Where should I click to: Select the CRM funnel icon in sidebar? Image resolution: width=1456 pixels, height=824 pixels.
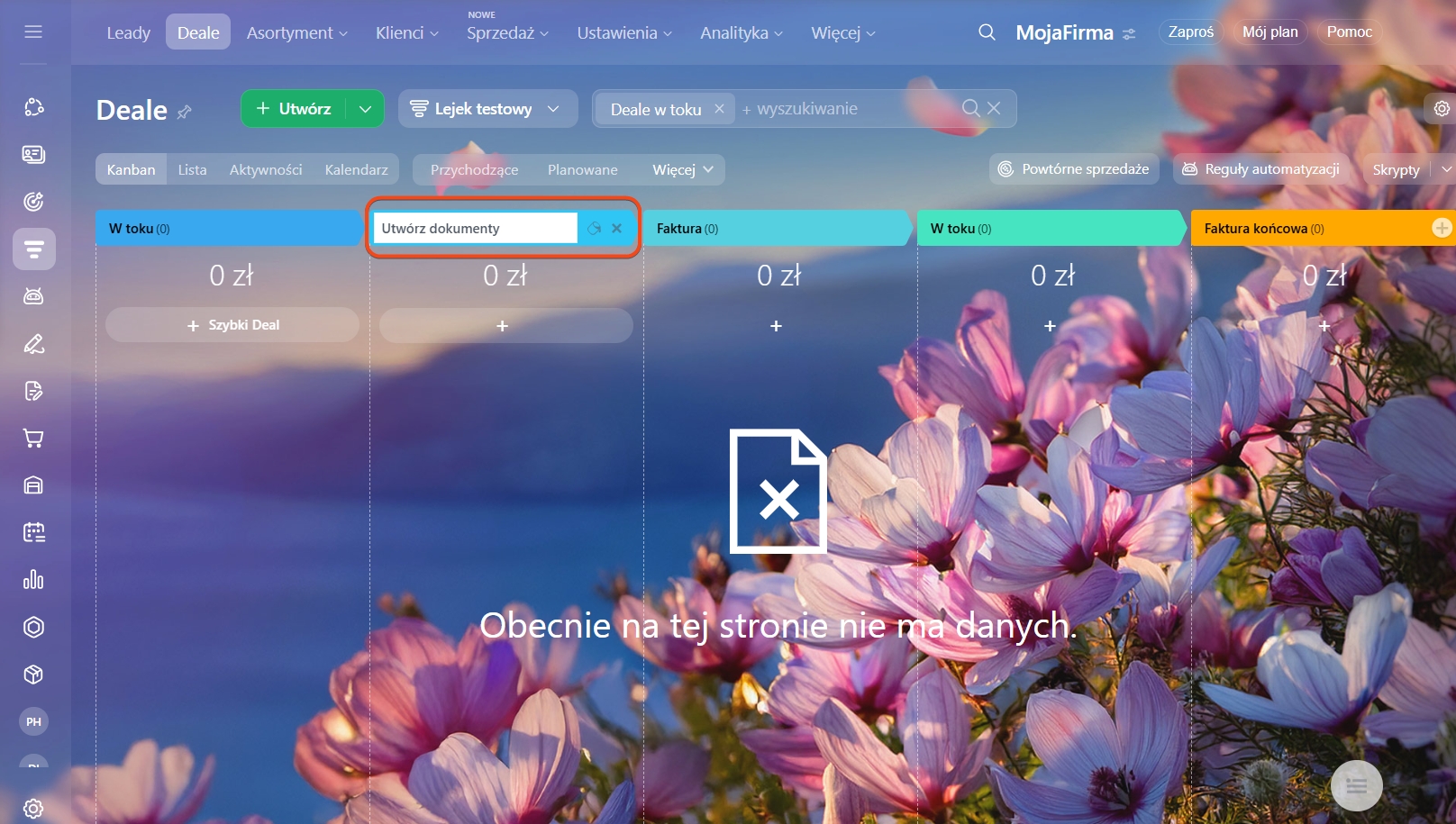click(x=34, y=249)
